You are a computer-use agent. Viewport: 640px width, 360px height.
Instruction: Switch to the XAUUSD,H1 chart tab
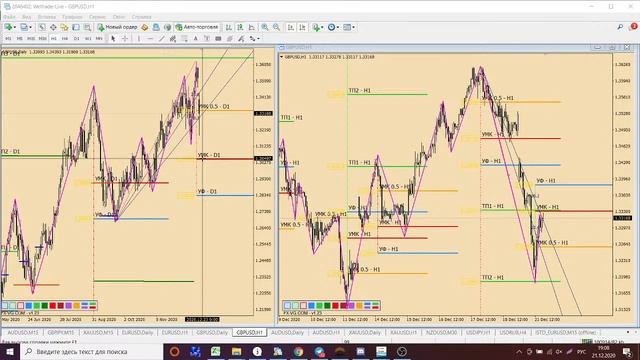click(x=403, y=333)
